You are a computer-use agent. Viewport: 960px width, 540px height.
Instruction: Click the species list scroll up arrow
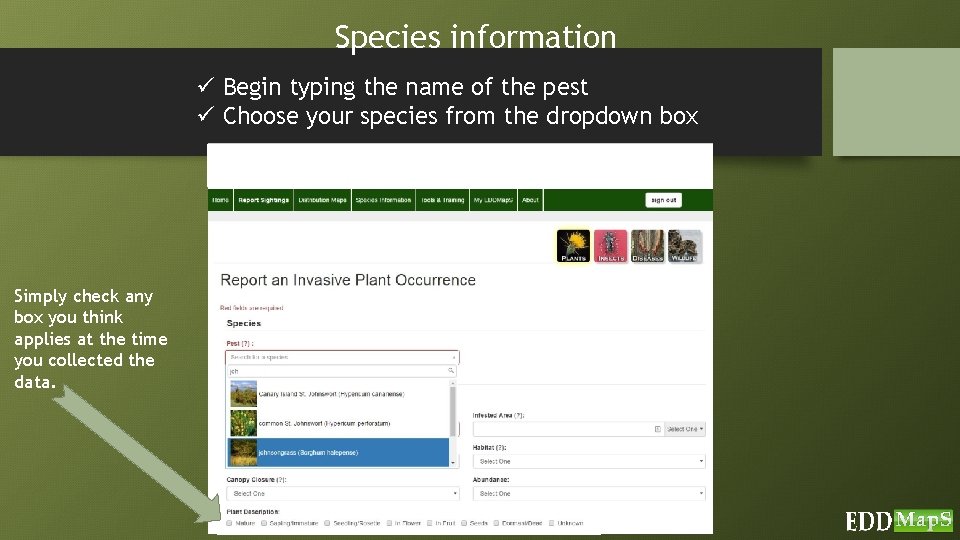tap(453, 383)
